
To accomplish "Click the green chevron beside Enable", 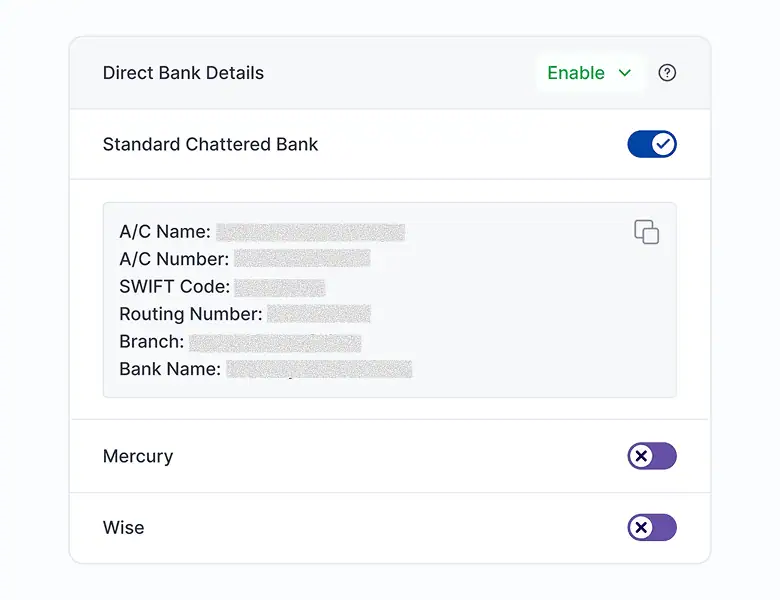I will pos(625,73).
